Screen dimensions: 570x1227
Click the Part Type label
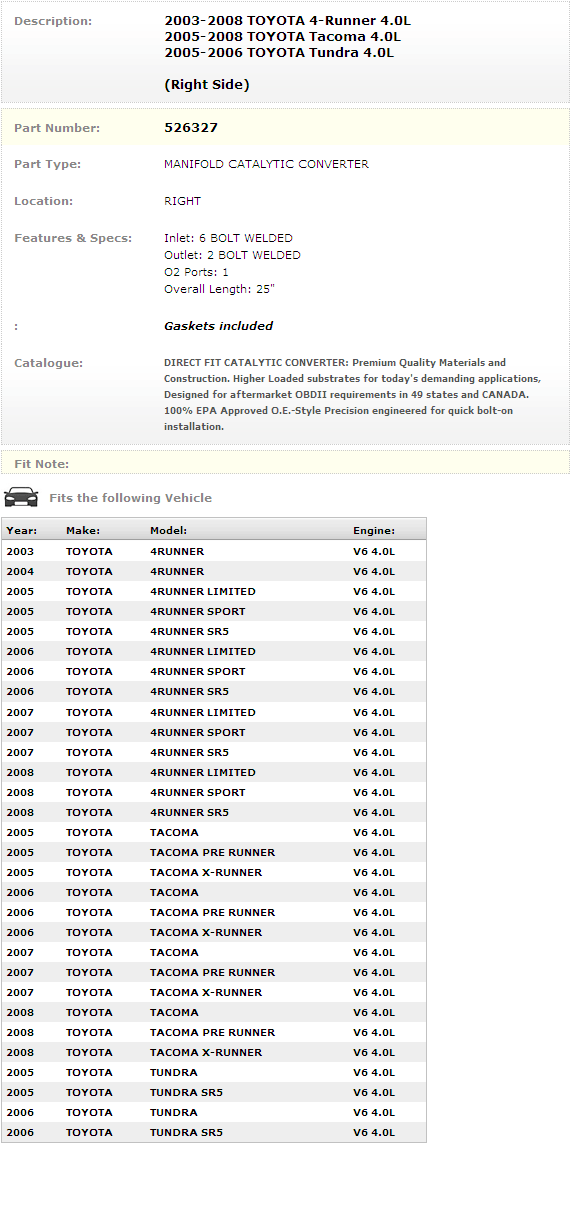[x=47, y=164]
